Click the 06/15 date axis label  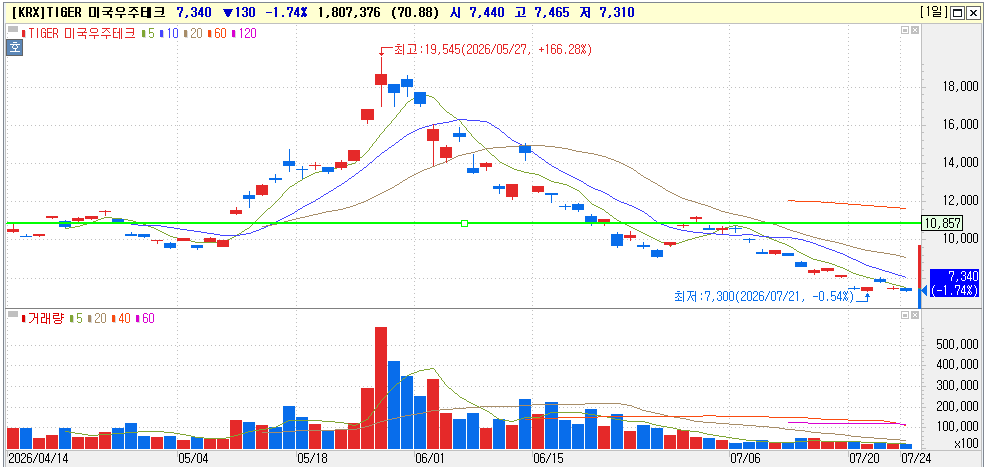coord(547,459)
